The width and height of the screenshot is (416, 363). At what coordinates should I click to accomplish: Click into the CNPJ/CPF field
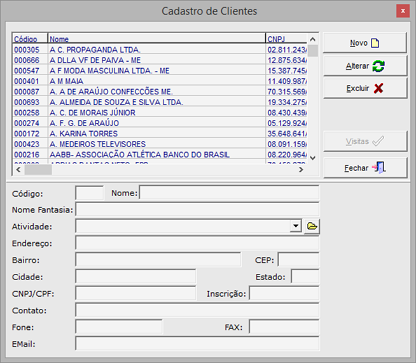coord(136,294)
